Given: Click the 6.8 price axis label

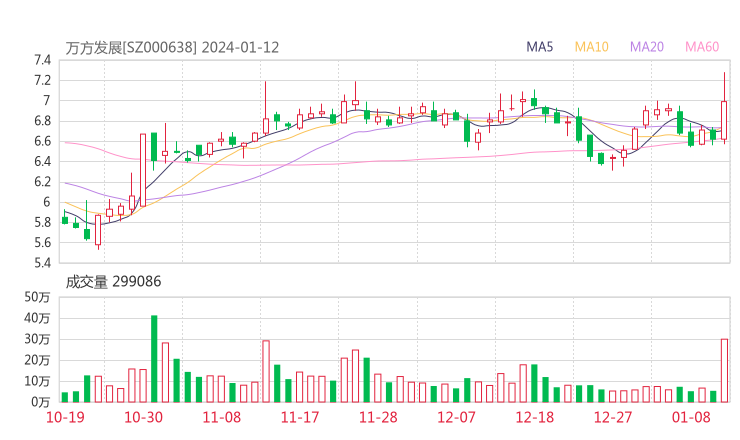Looking at the screenshot, I should [x=42, y=121].
